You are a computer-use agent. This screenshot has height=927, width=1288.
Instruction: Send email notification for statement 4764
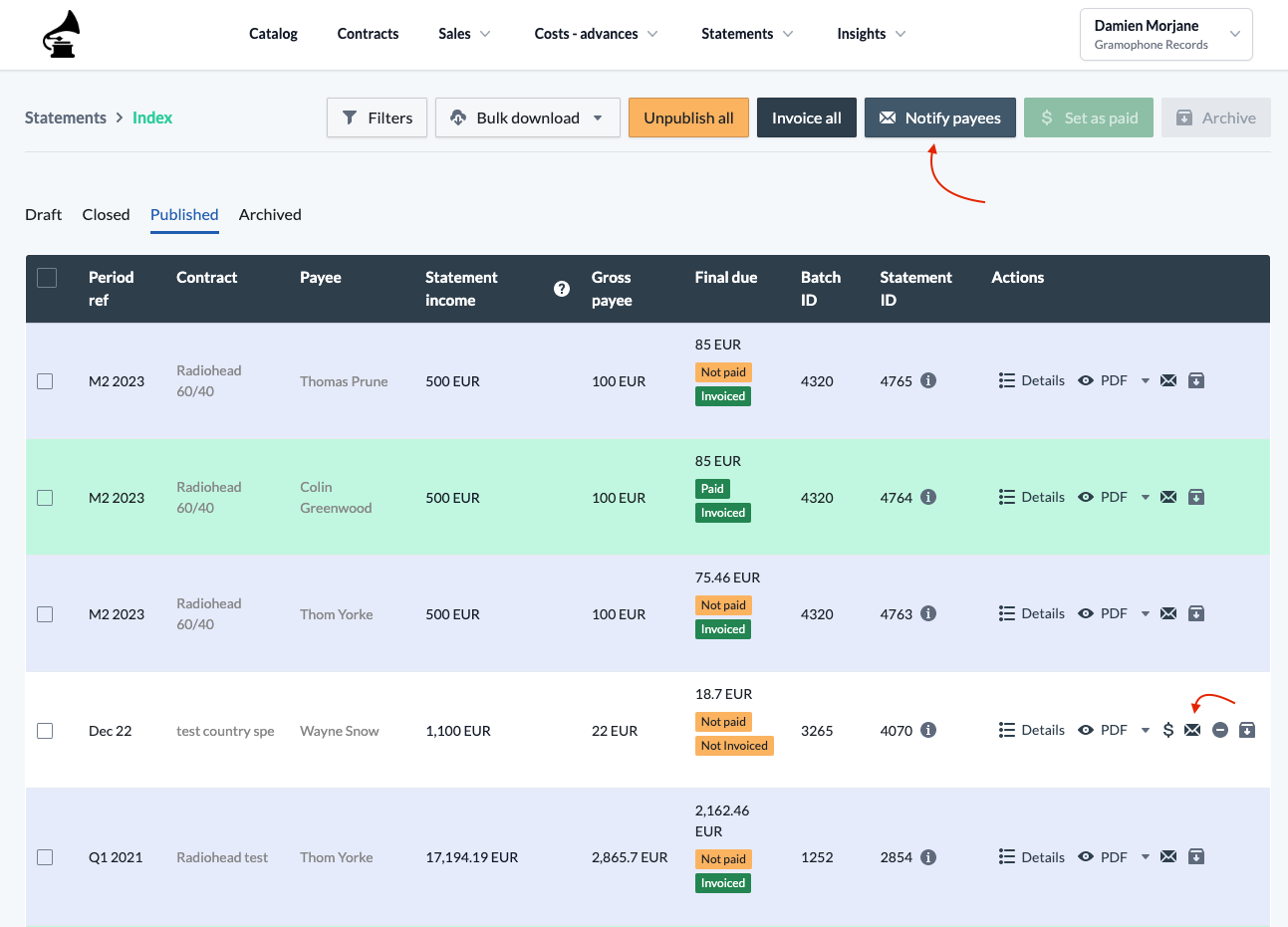click(1168, 497)
